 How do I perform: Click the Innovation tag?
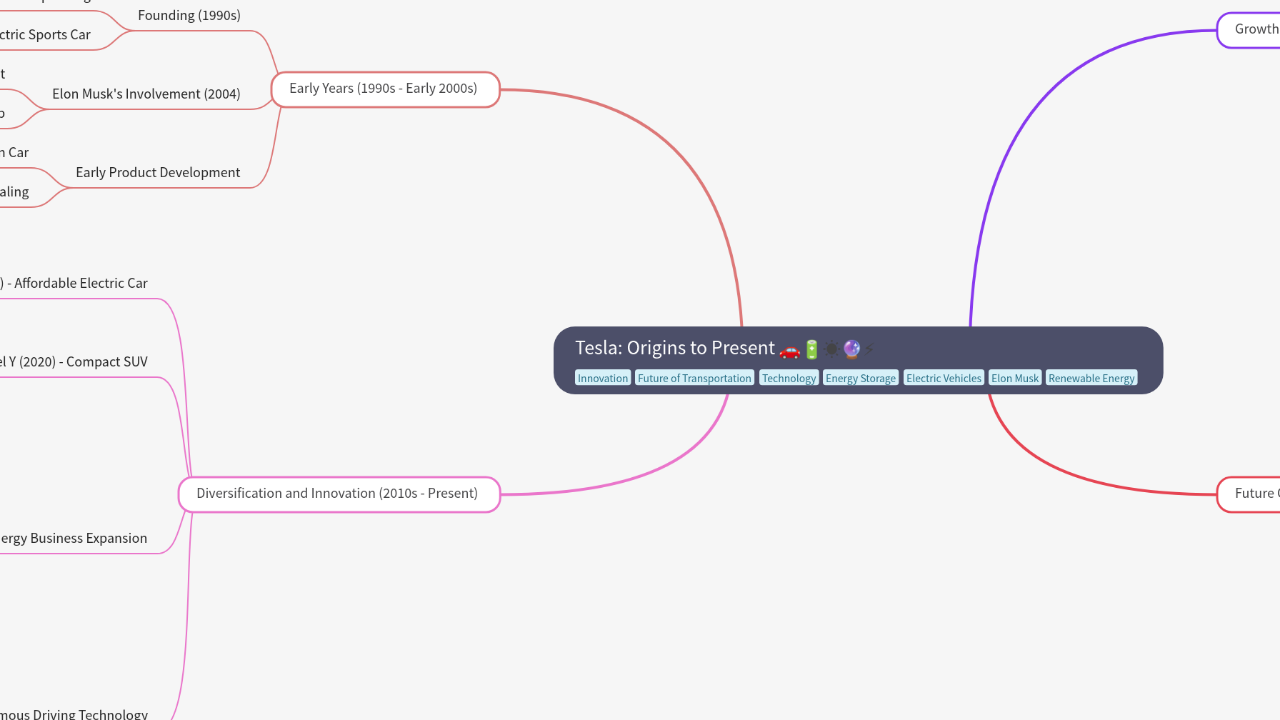603,378
